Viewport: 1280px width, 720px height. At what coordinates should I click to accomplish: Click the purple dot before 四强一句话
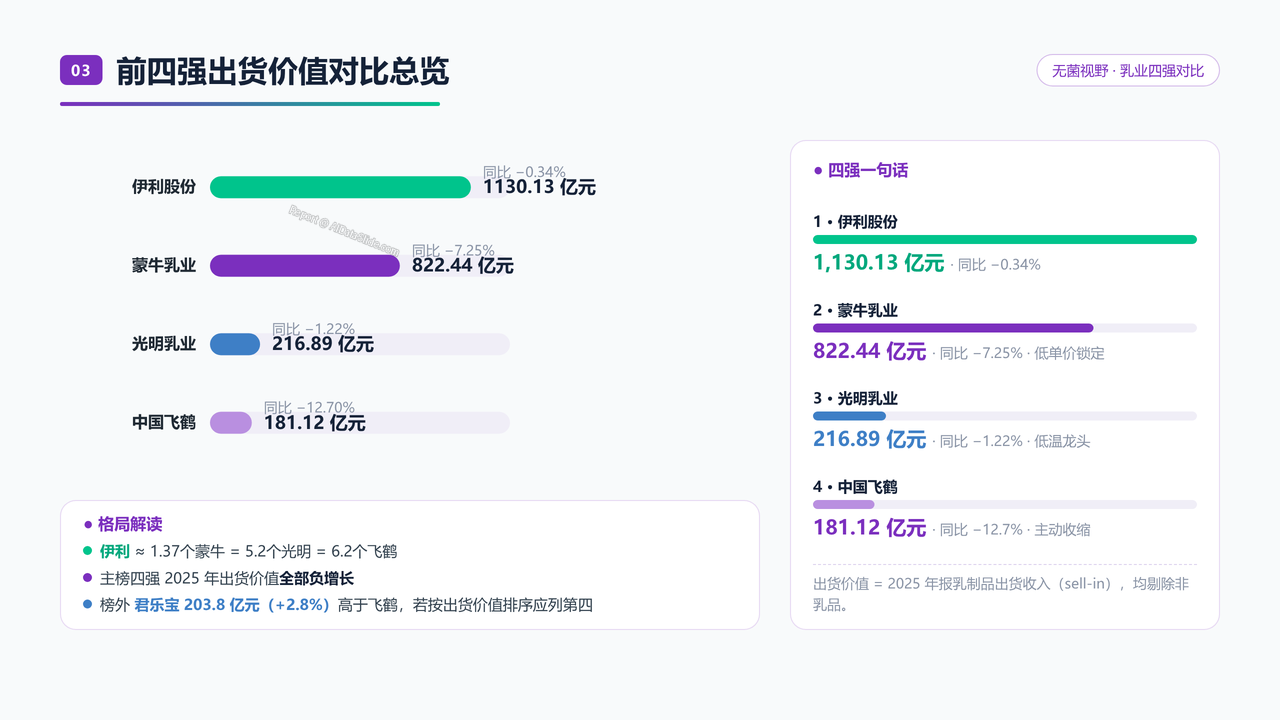click(x=818, y=171)
